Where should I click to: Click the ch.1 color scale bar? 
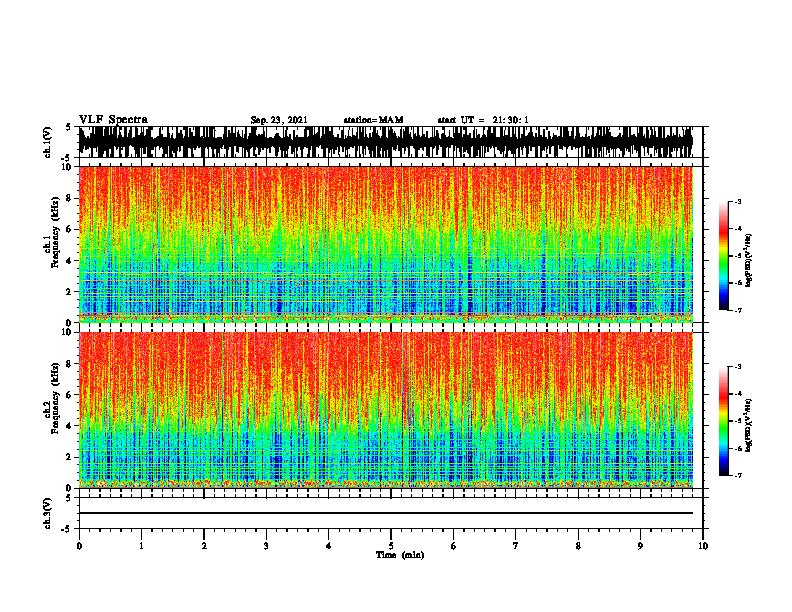tap(723, 256)
